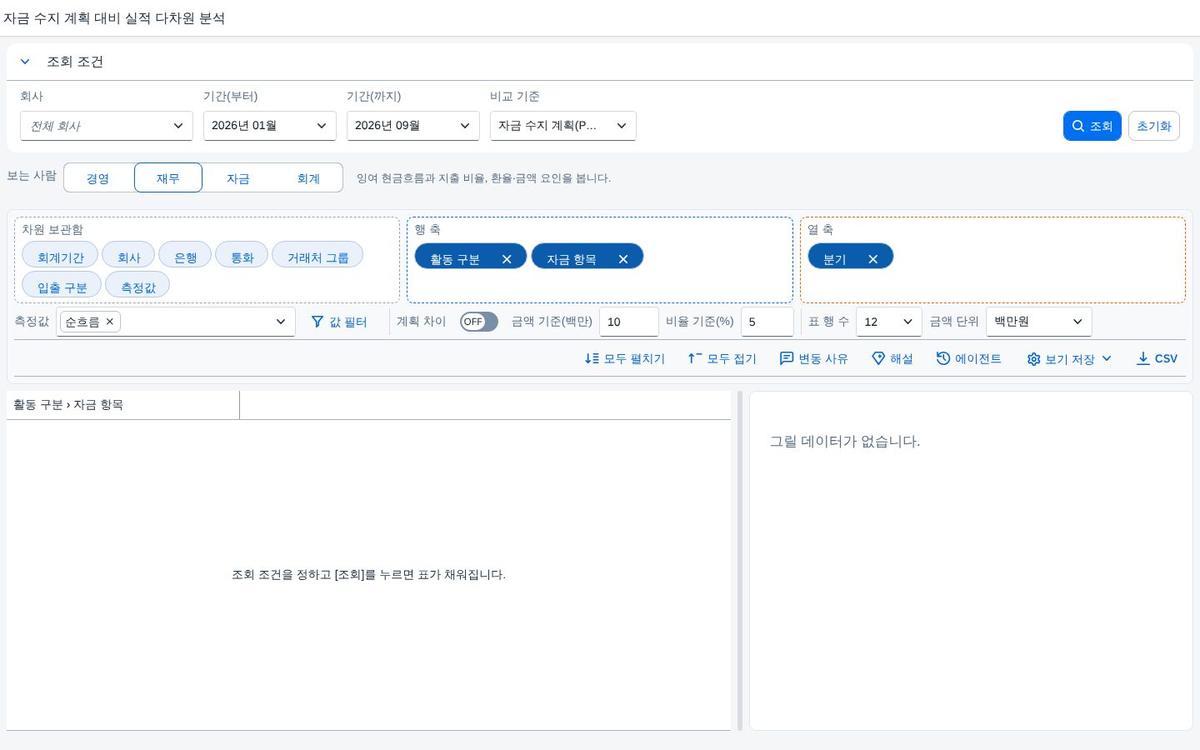Select the 회계 viewer tab

click(308, 178)
